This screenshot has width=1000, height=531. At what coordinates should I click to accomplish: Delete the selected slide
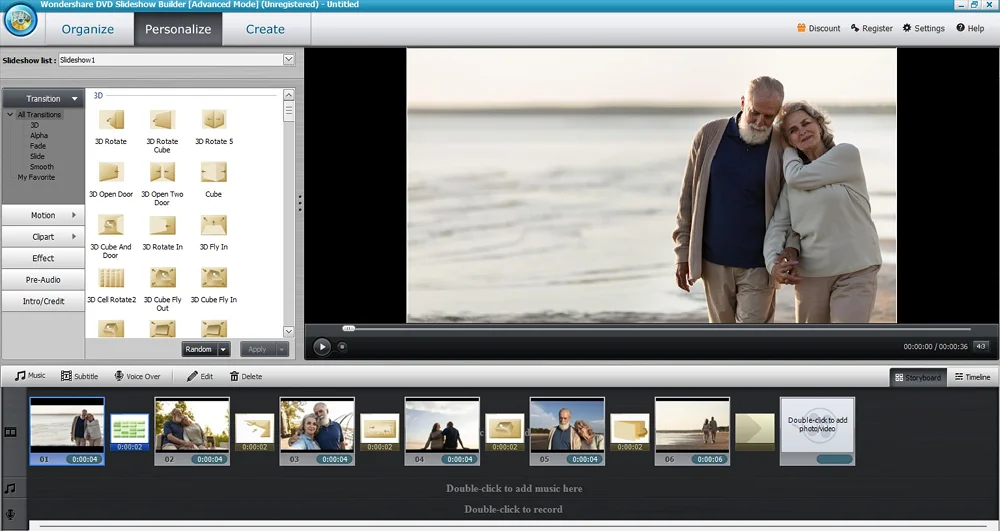pos(245,377)
